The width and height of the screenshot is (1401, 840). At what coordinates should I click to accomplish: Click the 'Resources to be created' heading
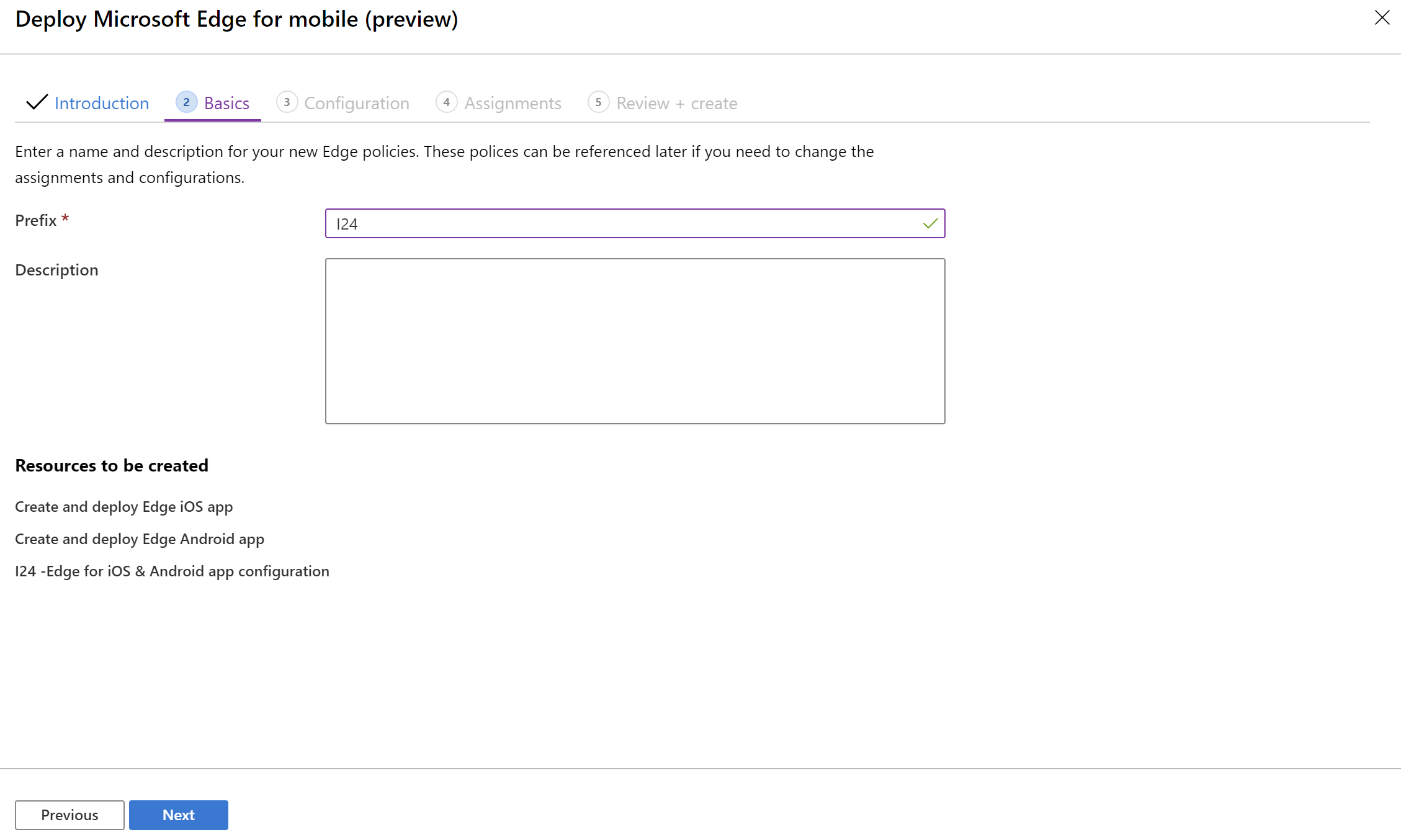[x=112, y=465]
